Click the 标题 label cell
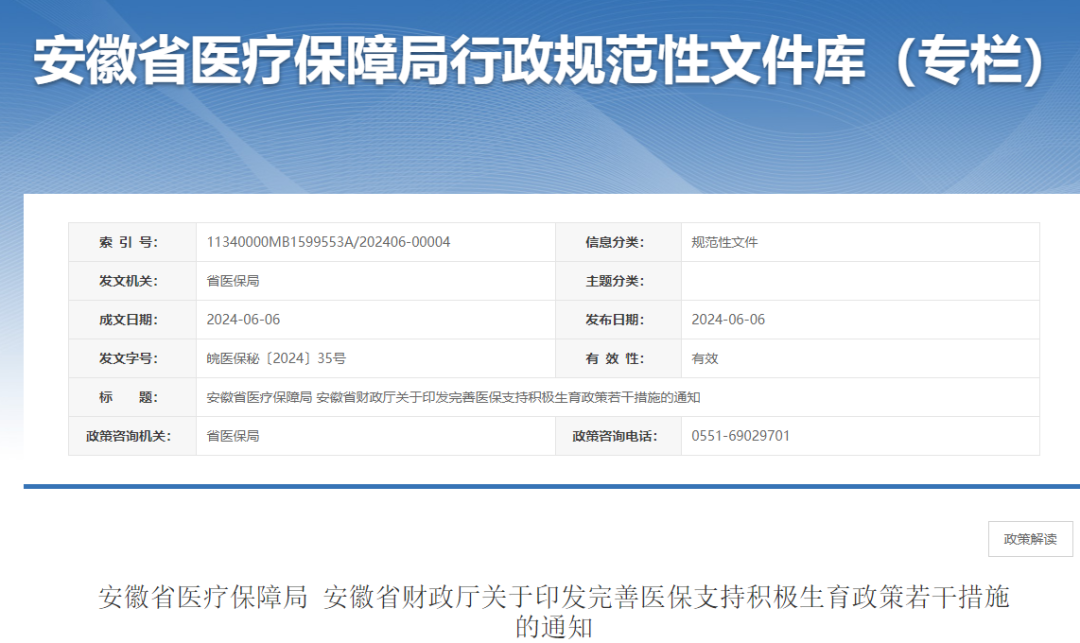 [x=132, y=397]
